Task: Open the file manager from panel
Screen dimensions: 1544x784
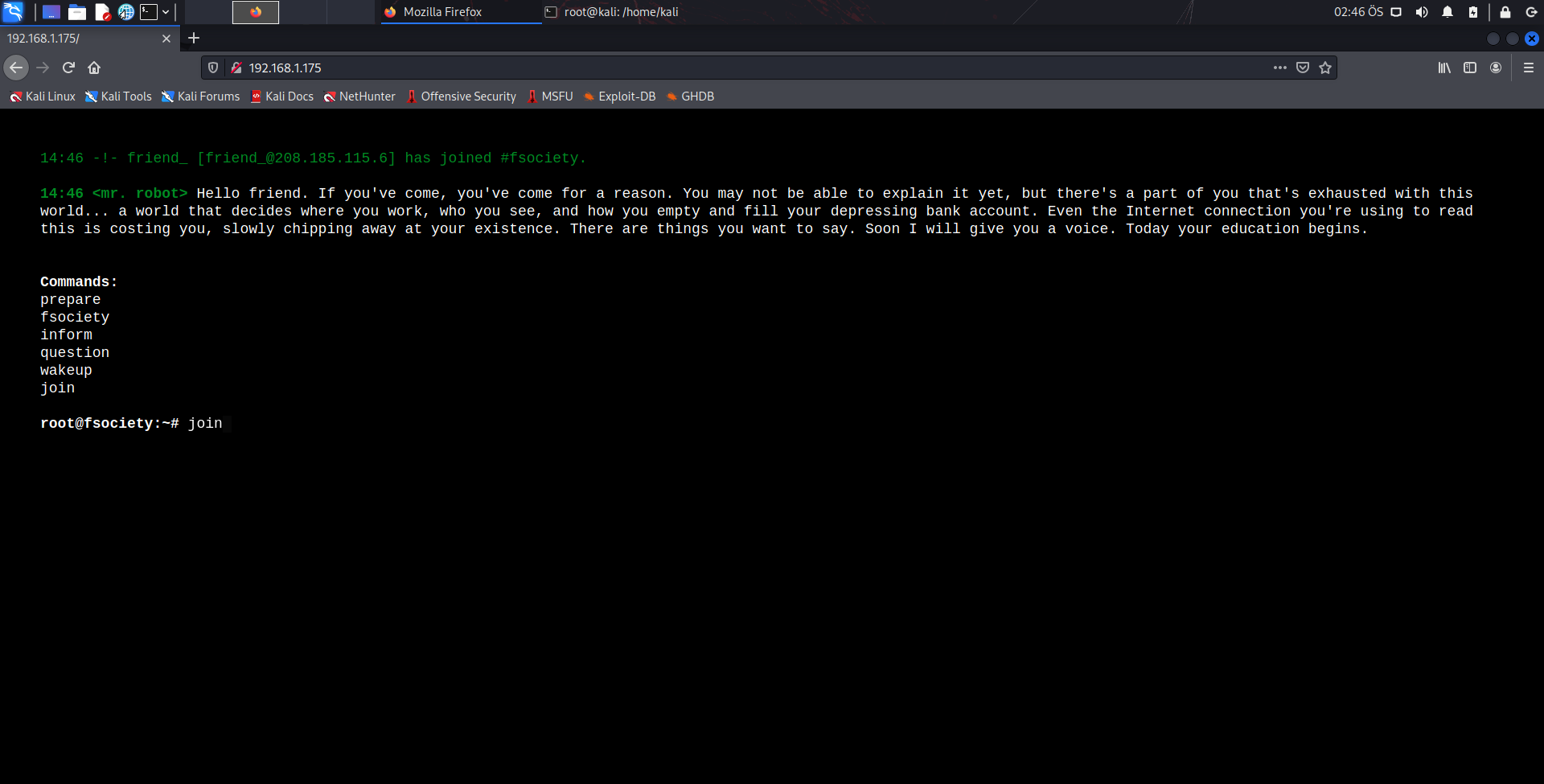Action: point(77,12)
